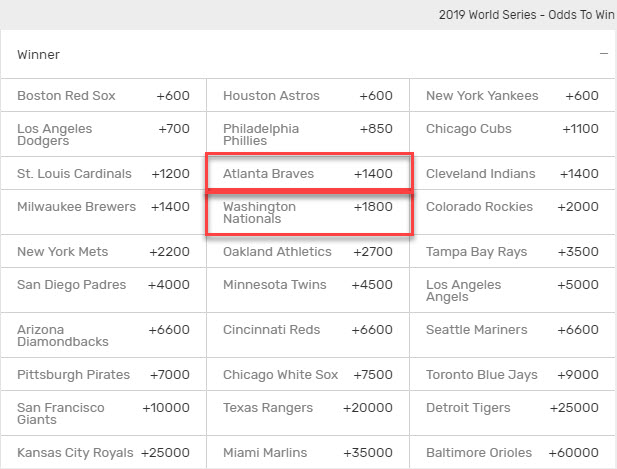The image size is (617, 469).
Task: Select Minnesota Twins +4500 odds
Action: (x=307, y=285)
